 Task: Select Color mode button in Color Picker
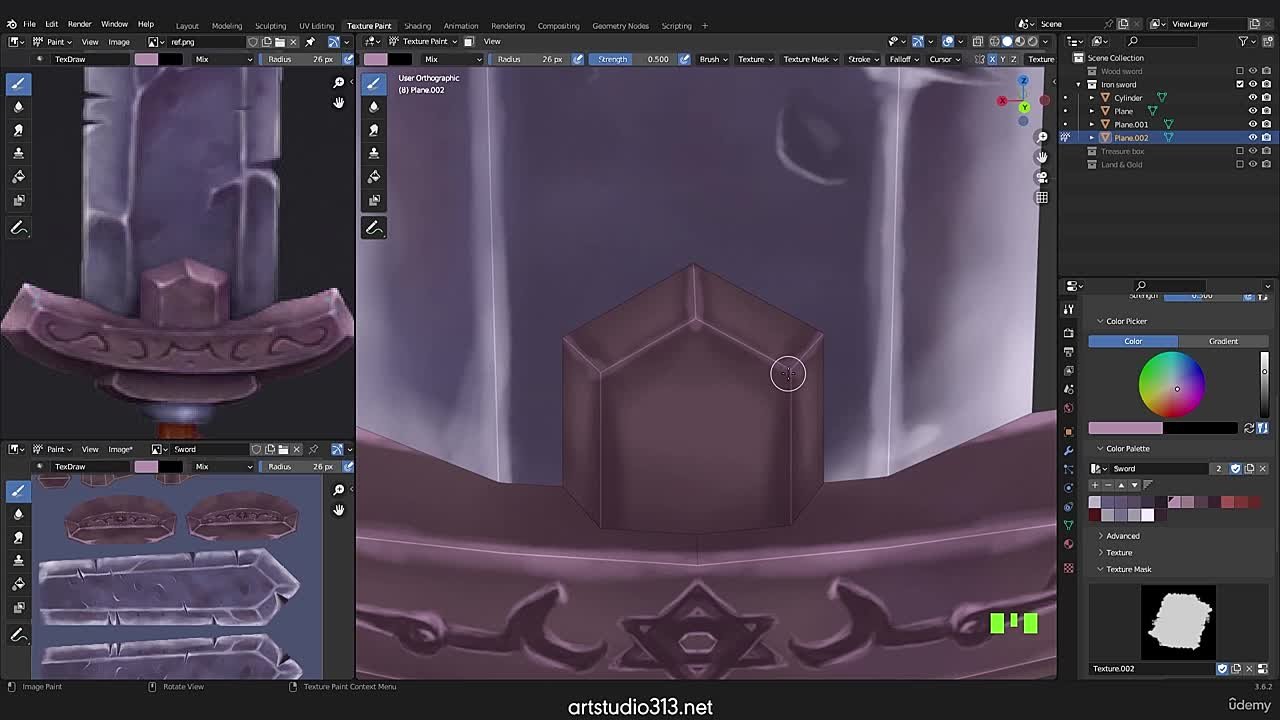1133,341
